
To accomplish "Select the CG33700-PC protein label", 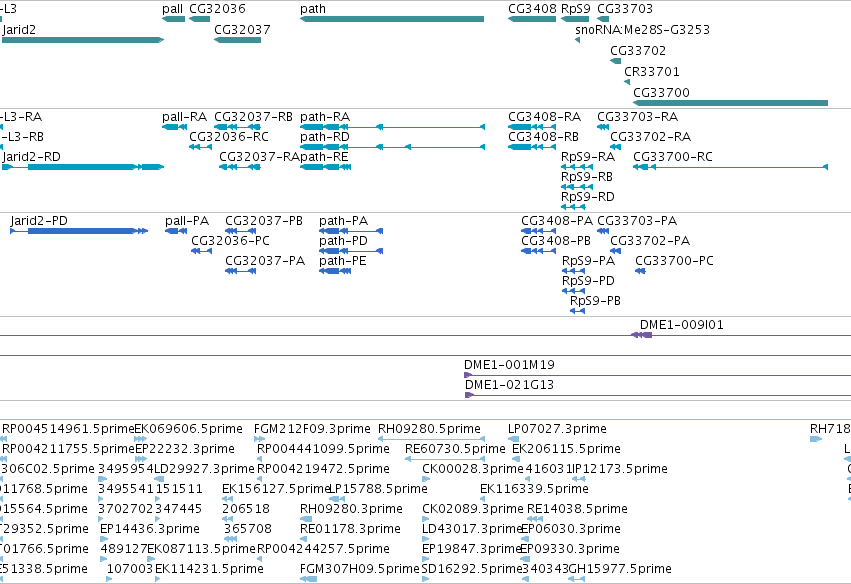I will click(x=674, y=261).
